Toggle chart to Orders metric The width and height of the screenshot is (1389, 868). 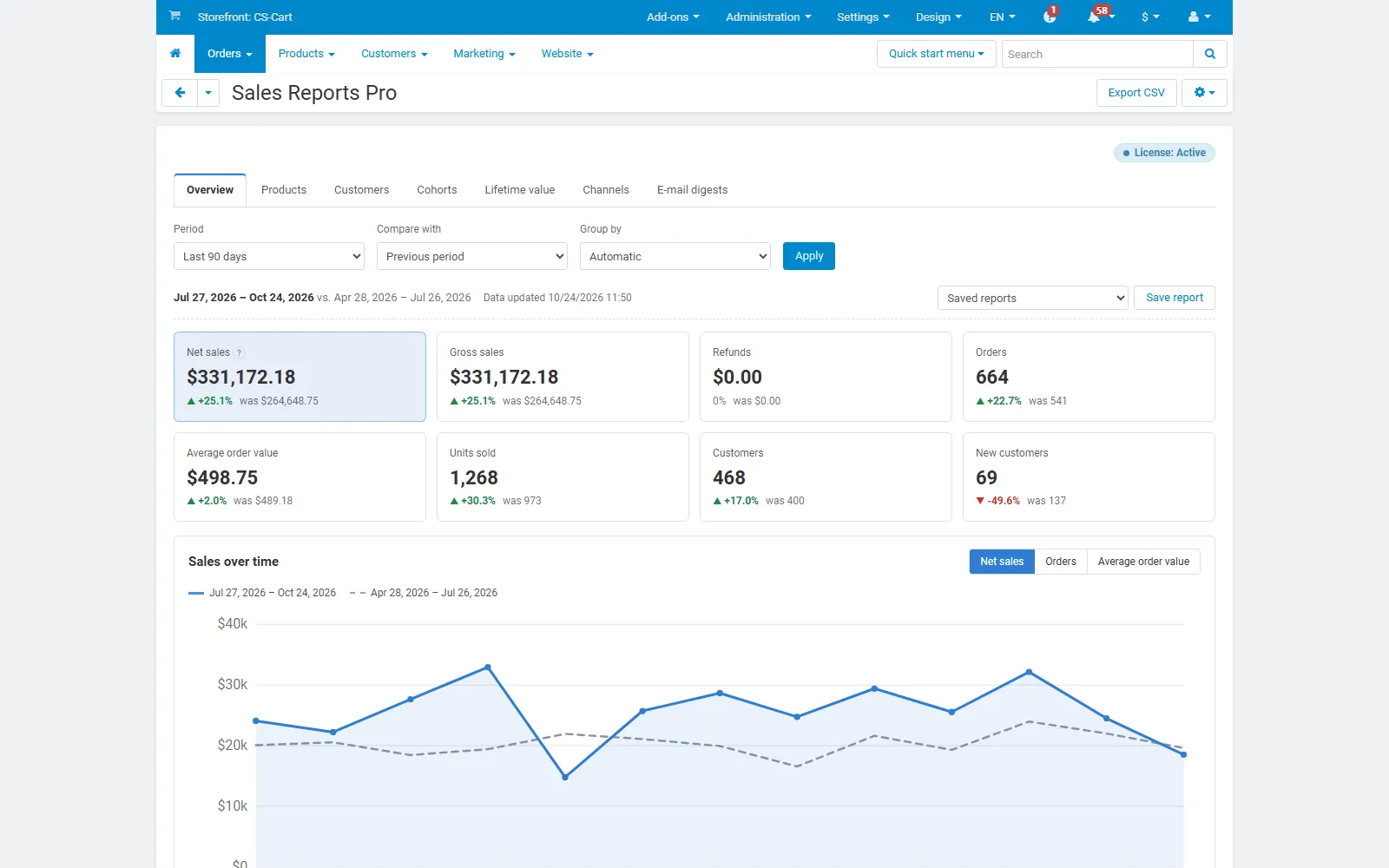coord(1061,562)
